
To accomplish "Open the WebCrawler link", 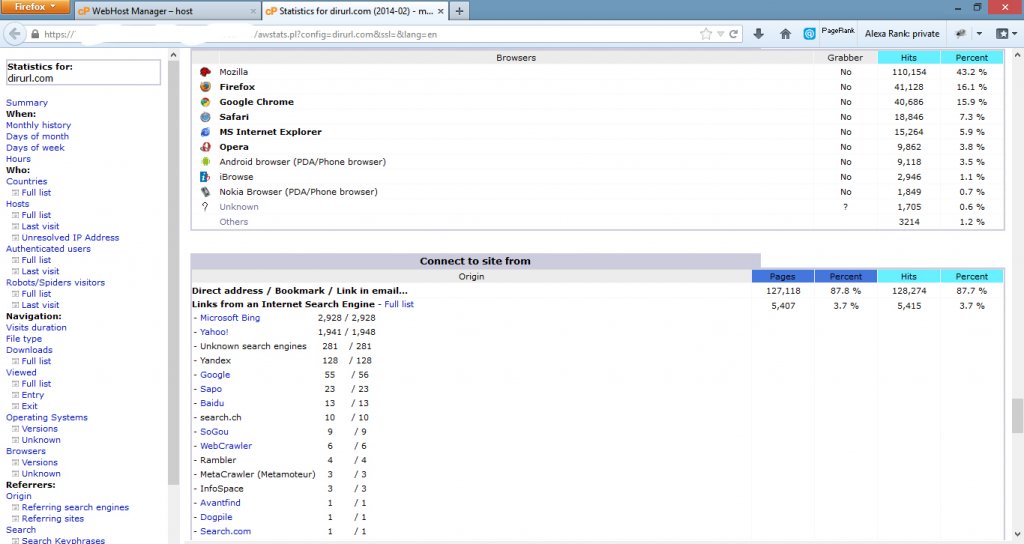I will point(226,446).
